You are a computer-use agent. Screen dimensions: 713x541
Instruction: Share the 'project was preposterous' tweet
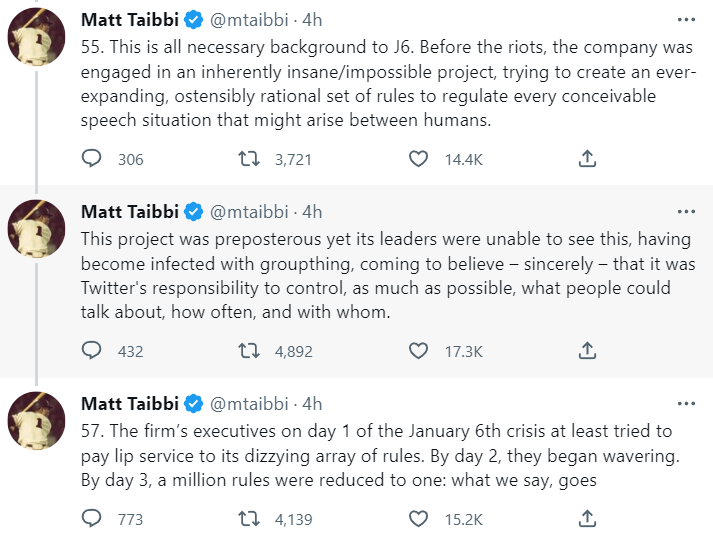pos(588,351)
